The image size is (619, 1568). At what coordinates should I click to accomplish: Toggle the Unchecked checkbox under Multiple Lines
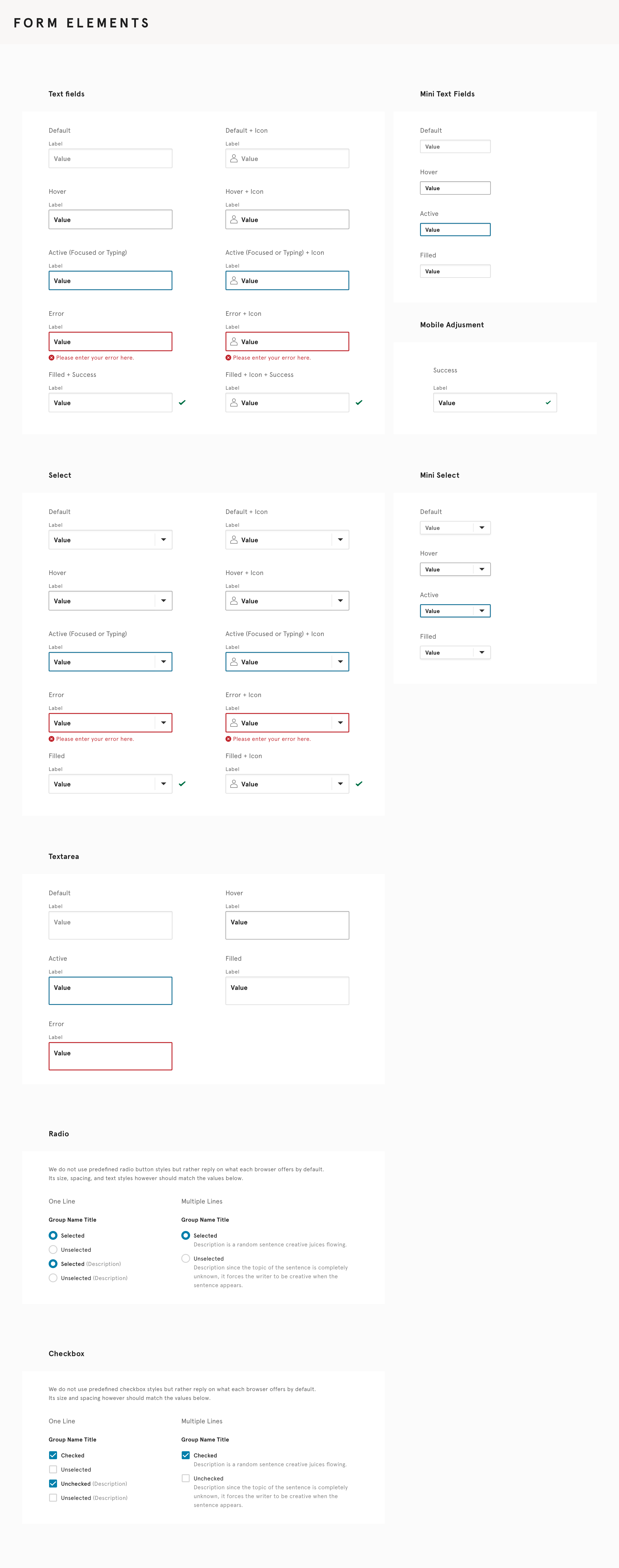pyautogui.click(x=186, y=1478)
